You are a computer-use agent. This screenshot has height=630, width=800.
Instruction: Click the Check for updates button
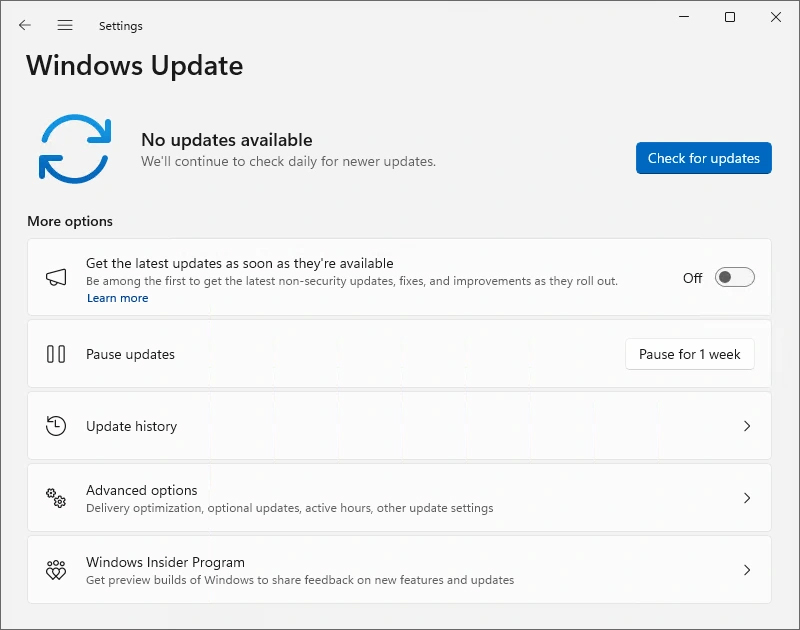coord(703,158)
